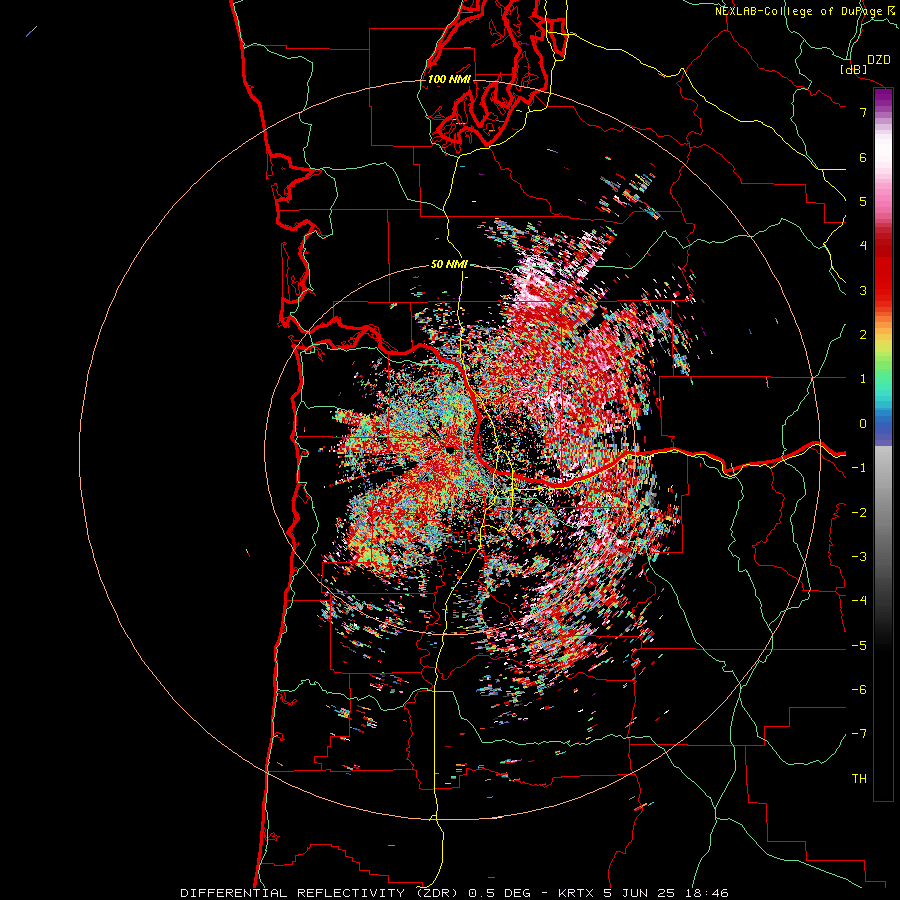This screenshot has height=900, width=900.
Task: Click the -5 value on the scale
Action: tap(859, 645)
